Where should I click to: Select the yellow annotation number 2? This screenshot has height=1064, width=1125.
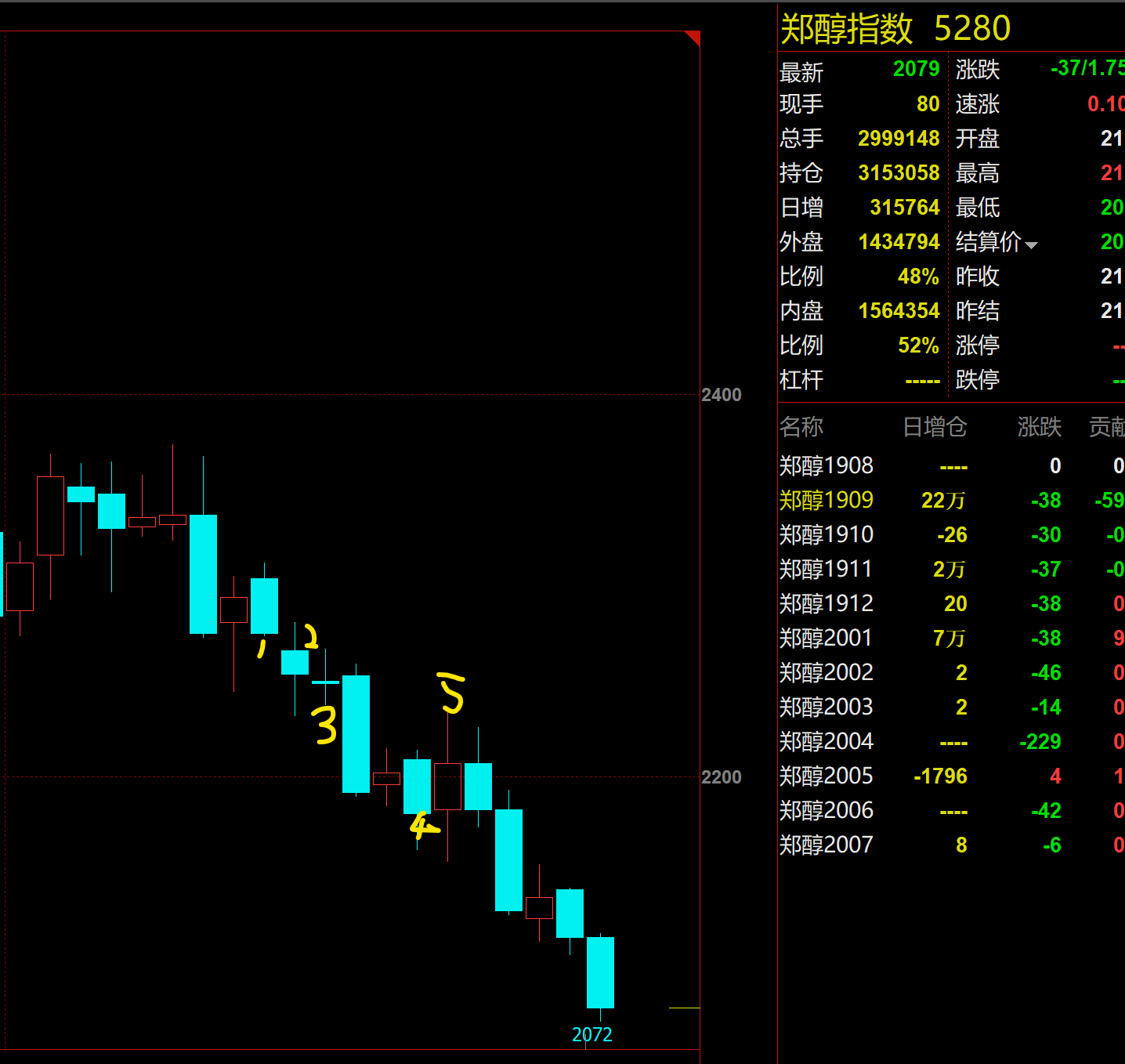click(x=311, y=636)
